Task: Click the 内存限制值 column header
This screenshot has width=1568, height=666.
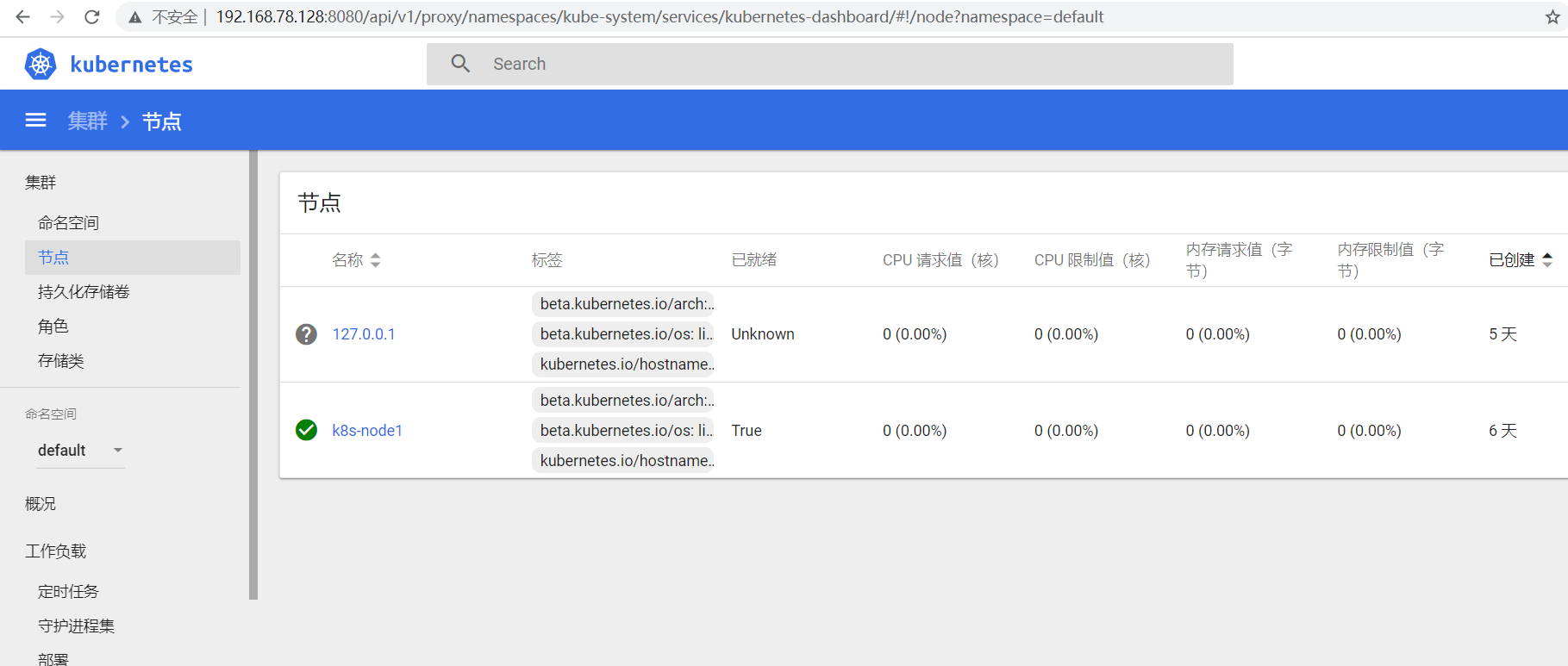Action: (1391, 260)
